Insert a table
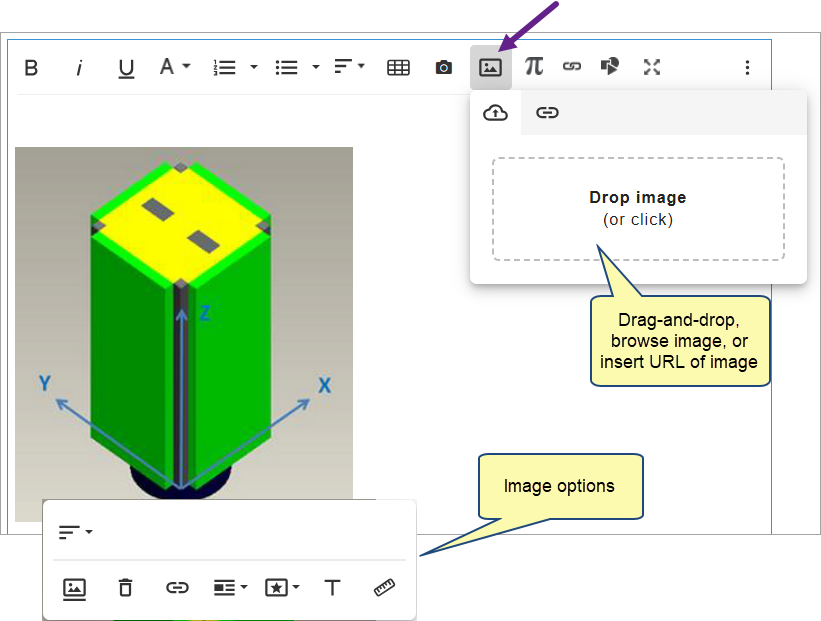 pos(398,67)
